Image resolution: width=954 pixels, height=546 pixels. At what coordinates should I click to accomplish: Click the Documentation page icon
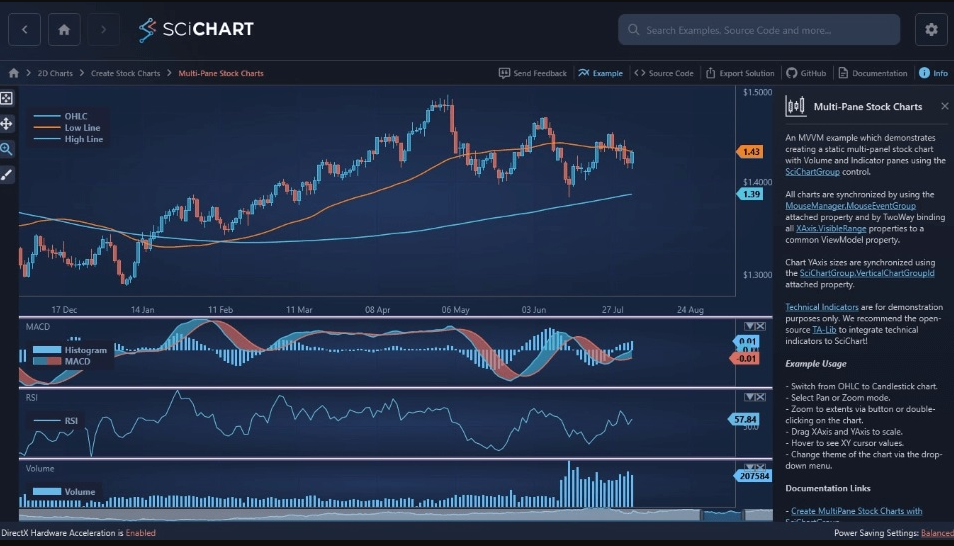point(843,73)
